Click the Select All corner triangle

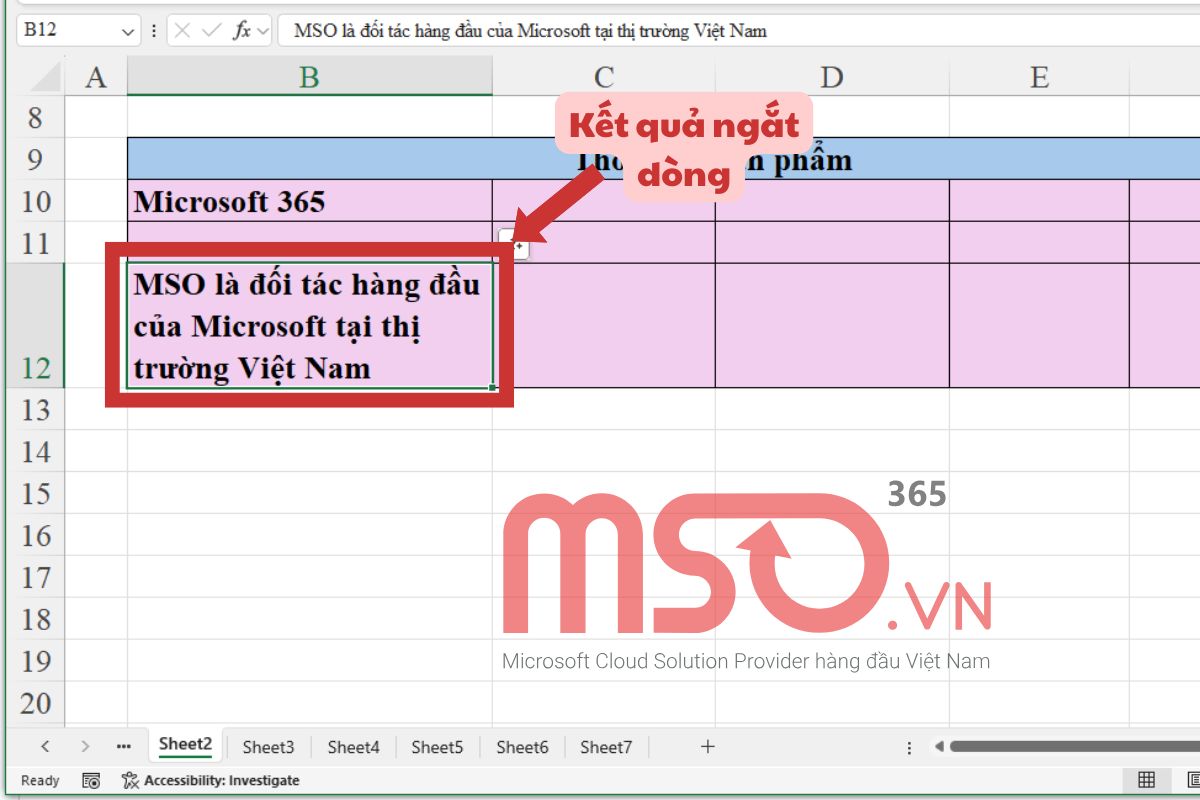(x=45, y=77)
